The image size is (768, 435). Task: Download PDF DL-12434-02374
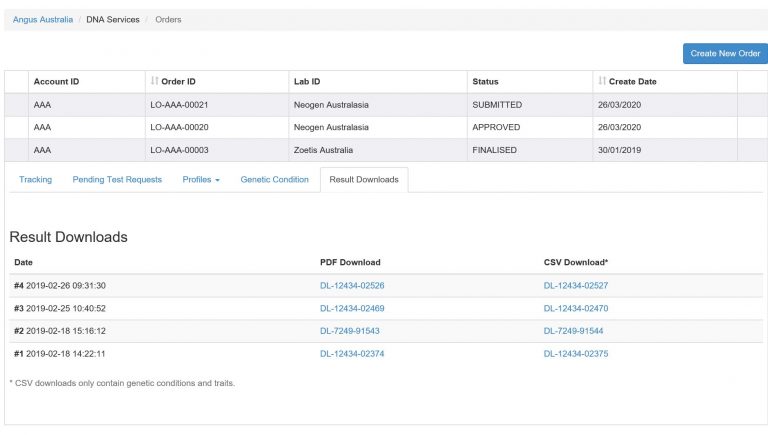(x=352, y=354)
